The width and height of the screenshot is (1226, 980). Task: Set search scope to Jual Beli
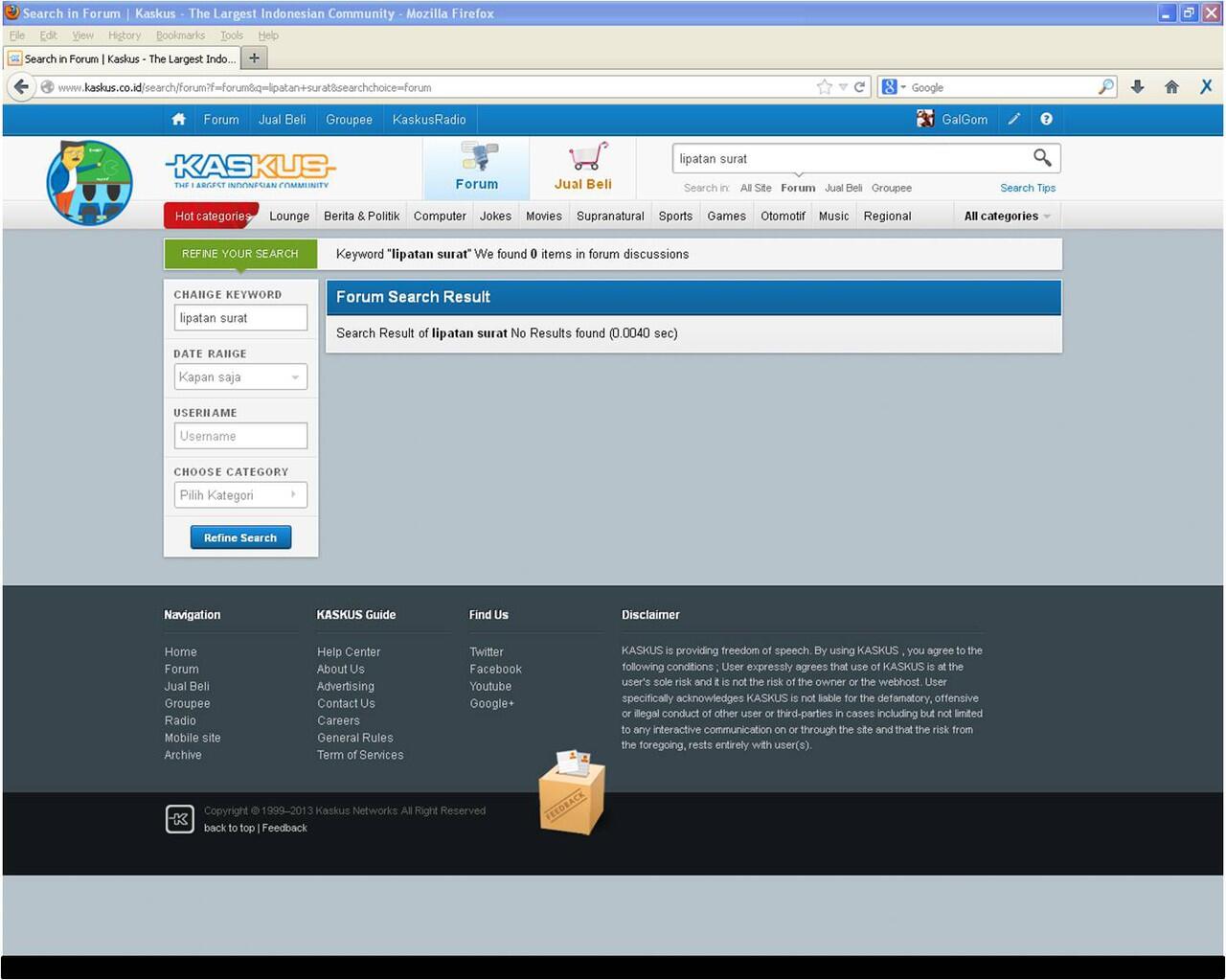coord(843,189)
